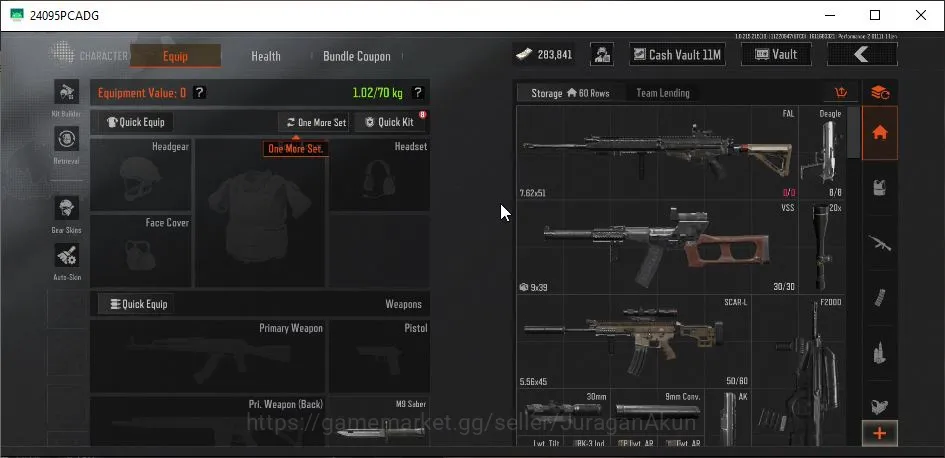945x458 pixels.
Task: Show help for Equipment Value
Action: click(x=199, y=93)
